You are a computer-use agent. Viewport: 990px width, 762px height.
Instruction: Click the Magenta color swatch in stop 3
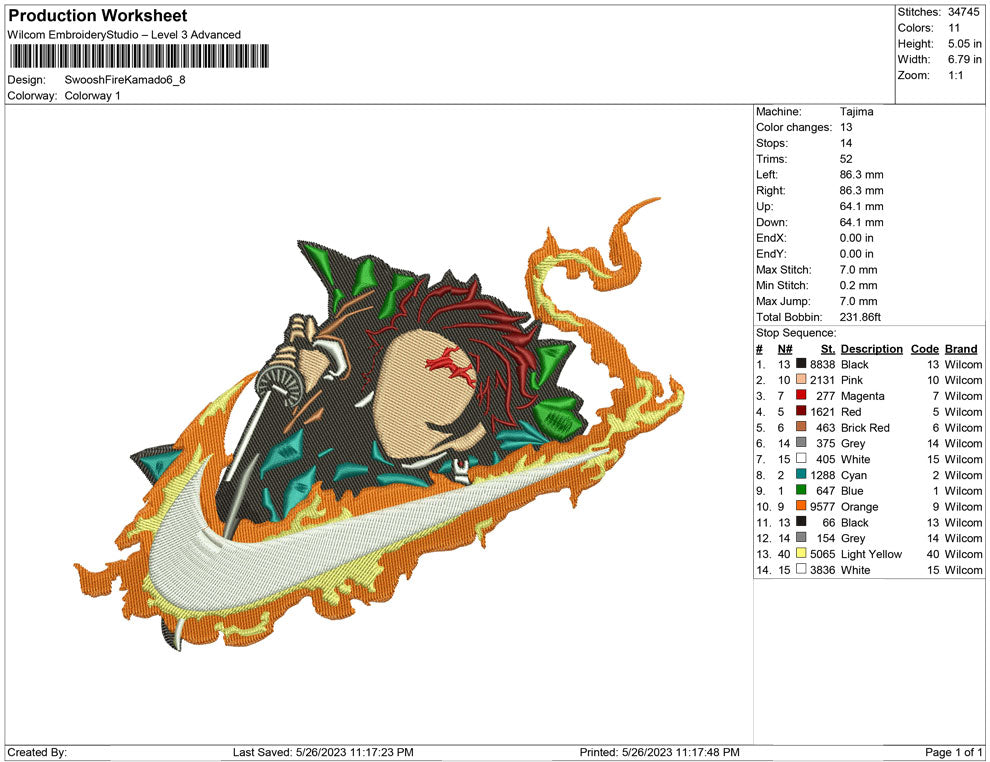(x=801, y=395)
